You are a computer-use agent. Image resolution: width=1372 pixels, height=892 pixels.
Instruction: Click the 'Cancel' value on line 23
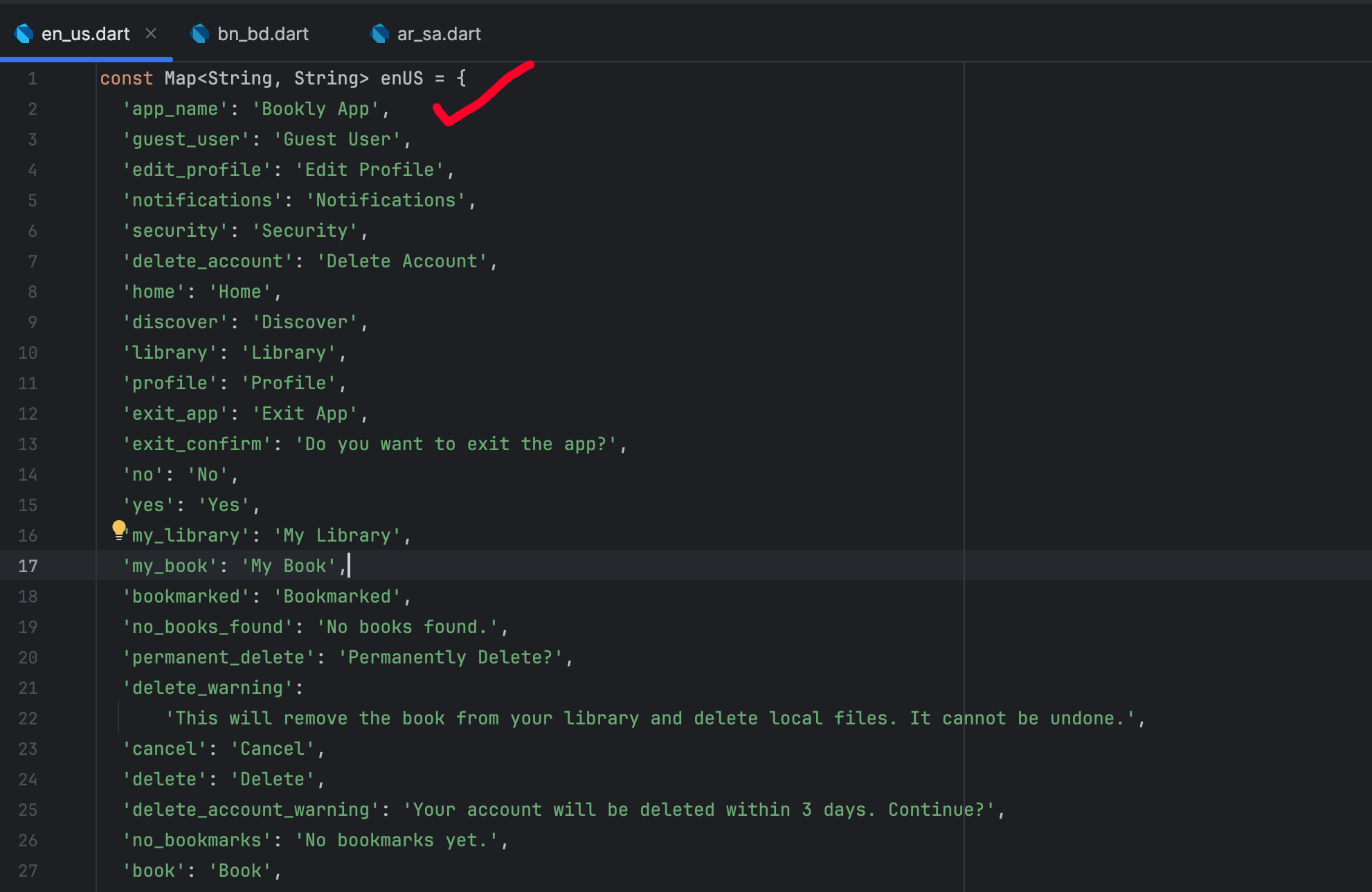click(x=273, y=749)
